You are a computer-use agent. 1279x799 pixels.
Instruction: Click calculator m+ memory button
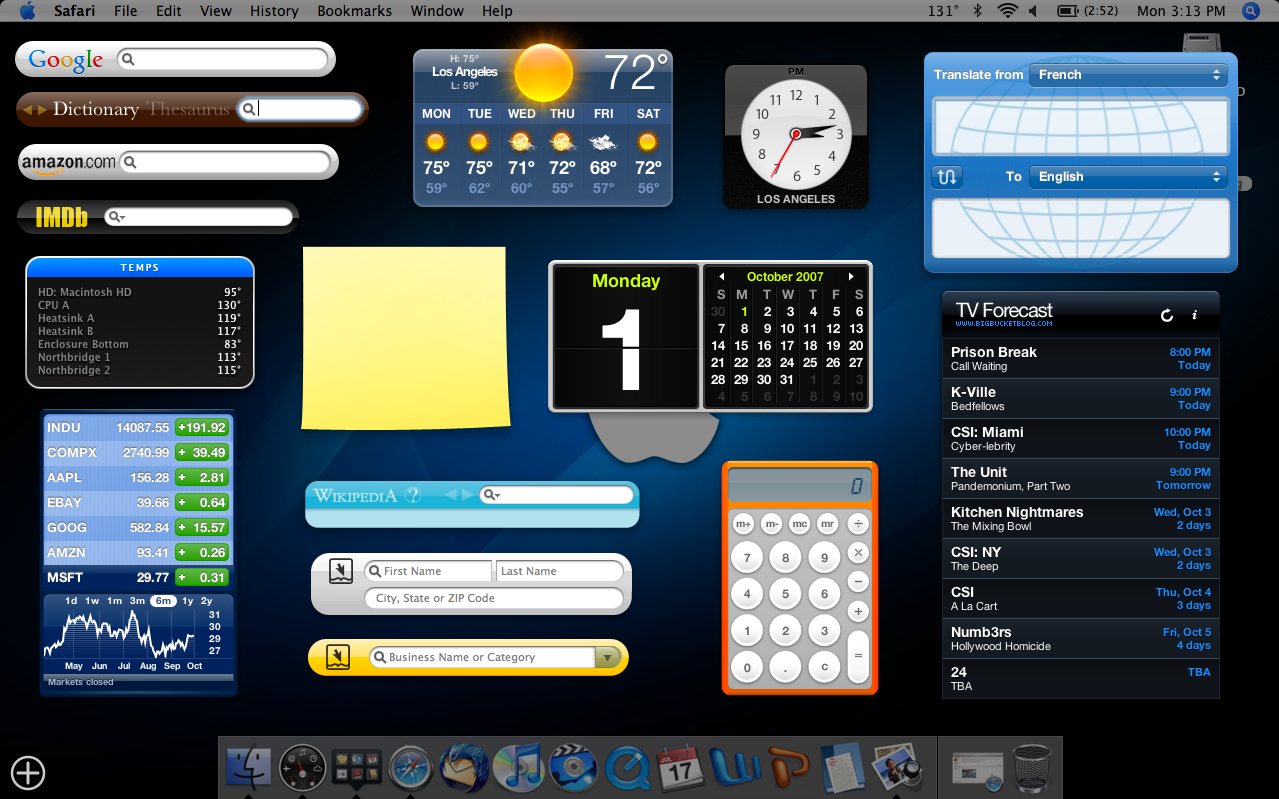(743, 523)
